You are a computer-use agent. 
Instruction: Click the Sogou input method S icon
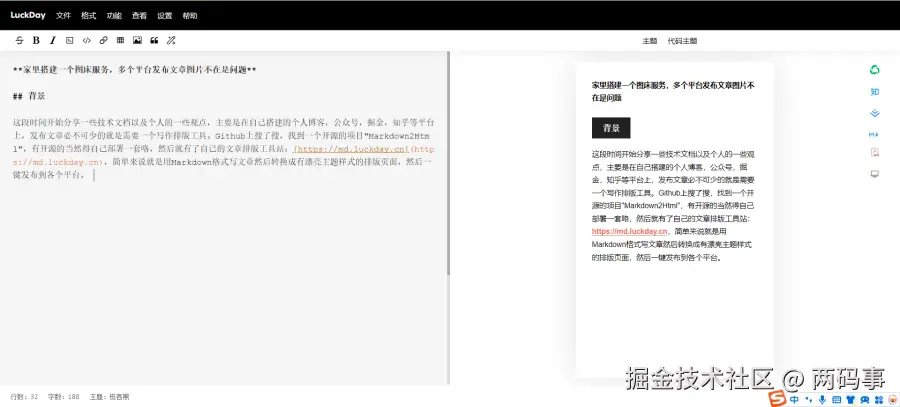point(777,399)
